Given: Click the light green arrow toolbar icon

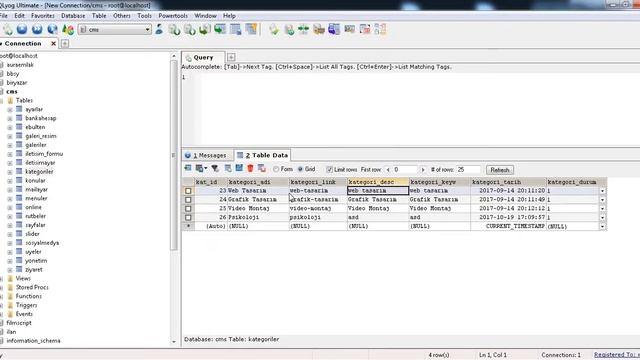Looking at the screenshot, I should pyautogui.click(x=274, y=29).
